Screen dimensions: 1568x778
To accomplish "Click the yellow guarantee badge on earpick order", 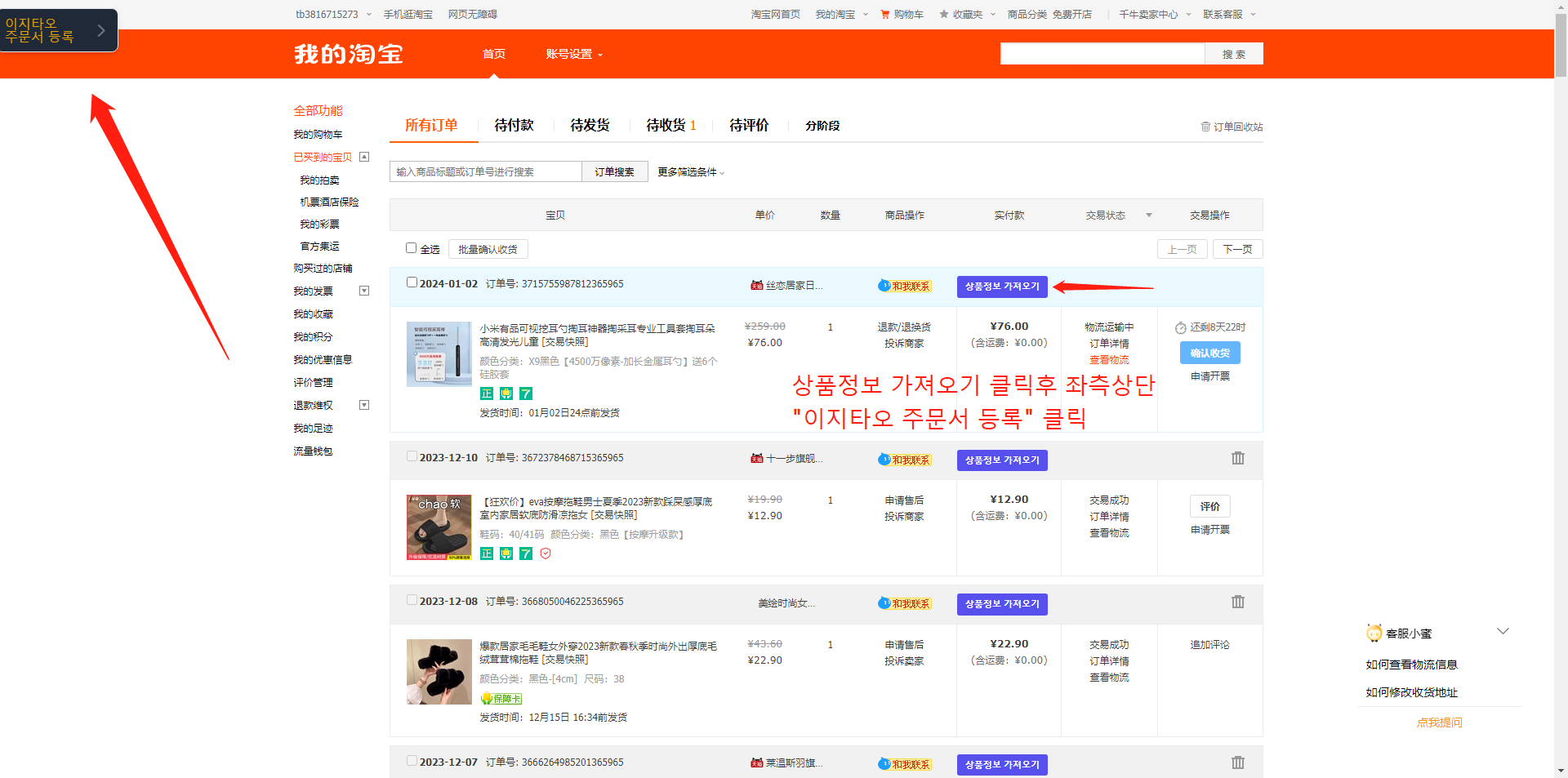I will tap(506, 393).
